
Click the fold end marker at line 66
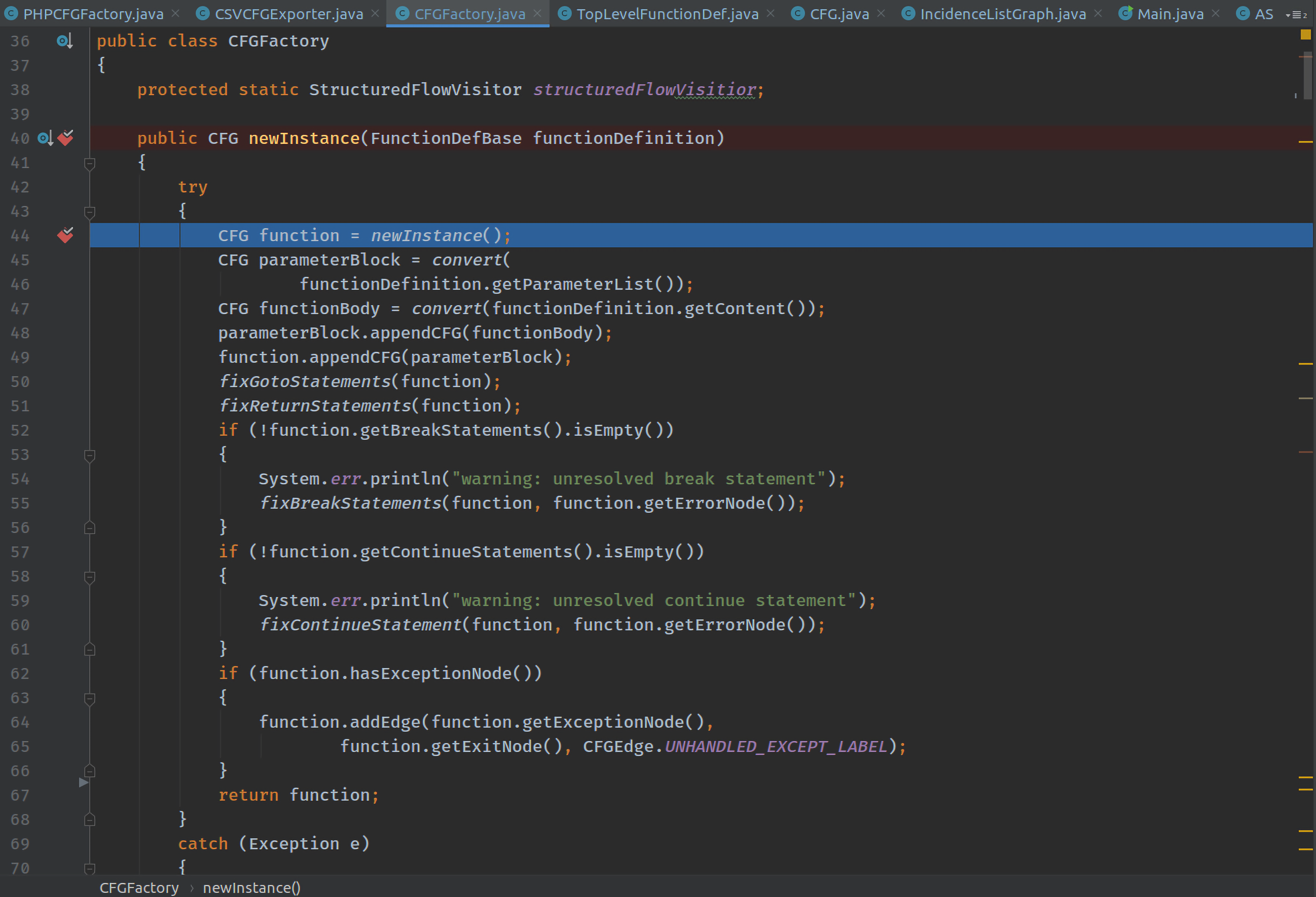[89, 771]
